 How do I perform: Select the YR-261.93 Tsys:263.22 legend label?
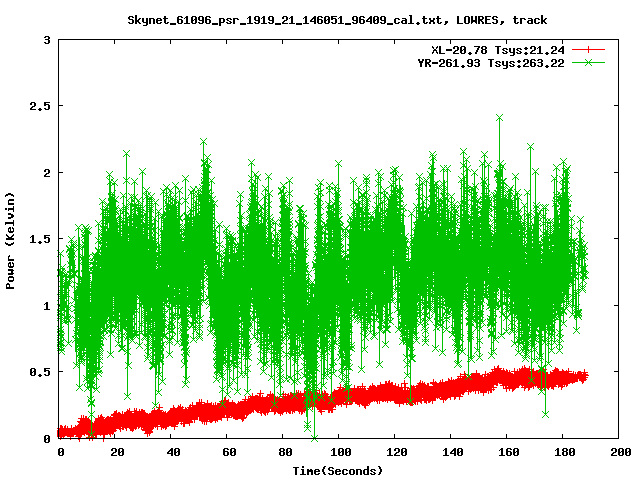[491, 63]
